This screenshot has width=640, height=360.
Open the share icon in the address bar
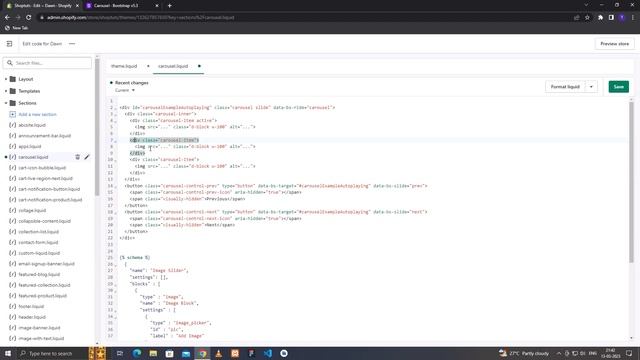[x=576, y=18]
